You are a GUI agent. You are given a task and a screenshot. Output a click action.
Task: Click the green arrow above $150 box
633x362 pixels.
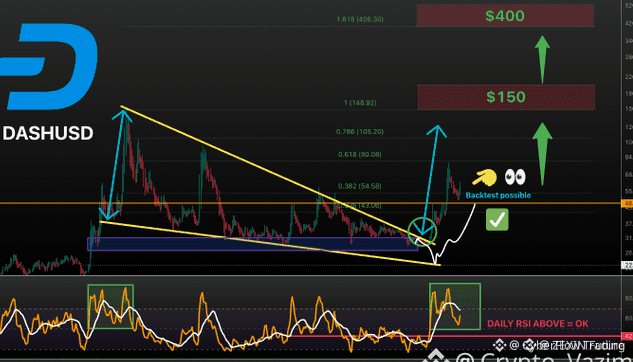[x=542, y=59]
